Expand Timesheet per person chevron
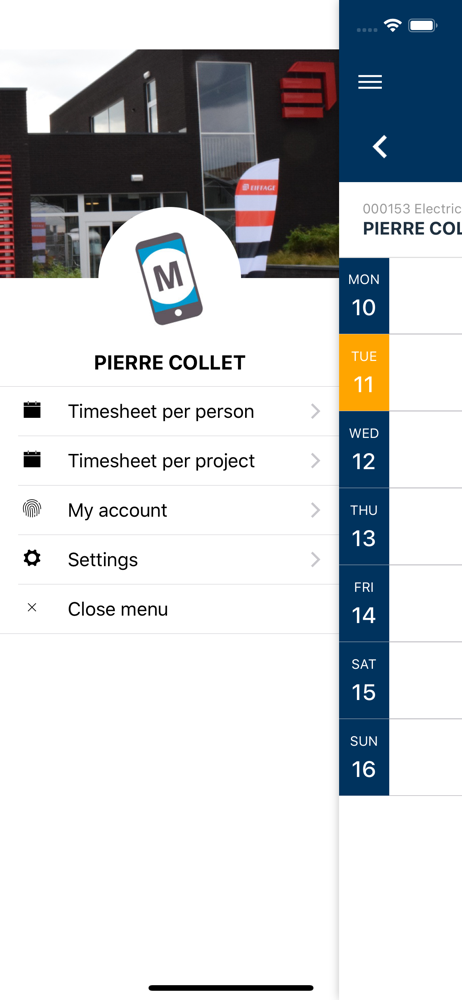The width and height of the screenshot is (462, 1000). (315, 411)
